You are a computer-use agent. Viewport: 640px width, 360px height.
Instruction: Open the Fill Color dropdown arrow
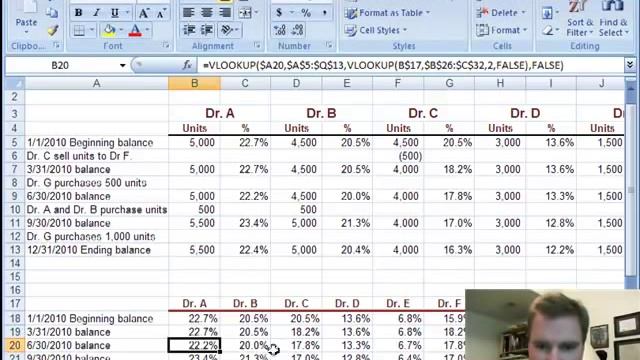(121, 30)
